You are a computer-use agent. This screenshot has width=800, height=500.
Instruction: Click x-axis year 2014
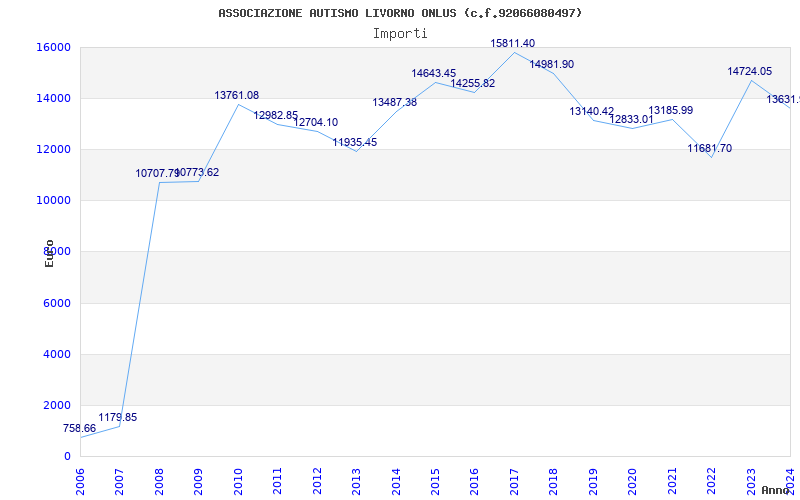coord(396,482)
